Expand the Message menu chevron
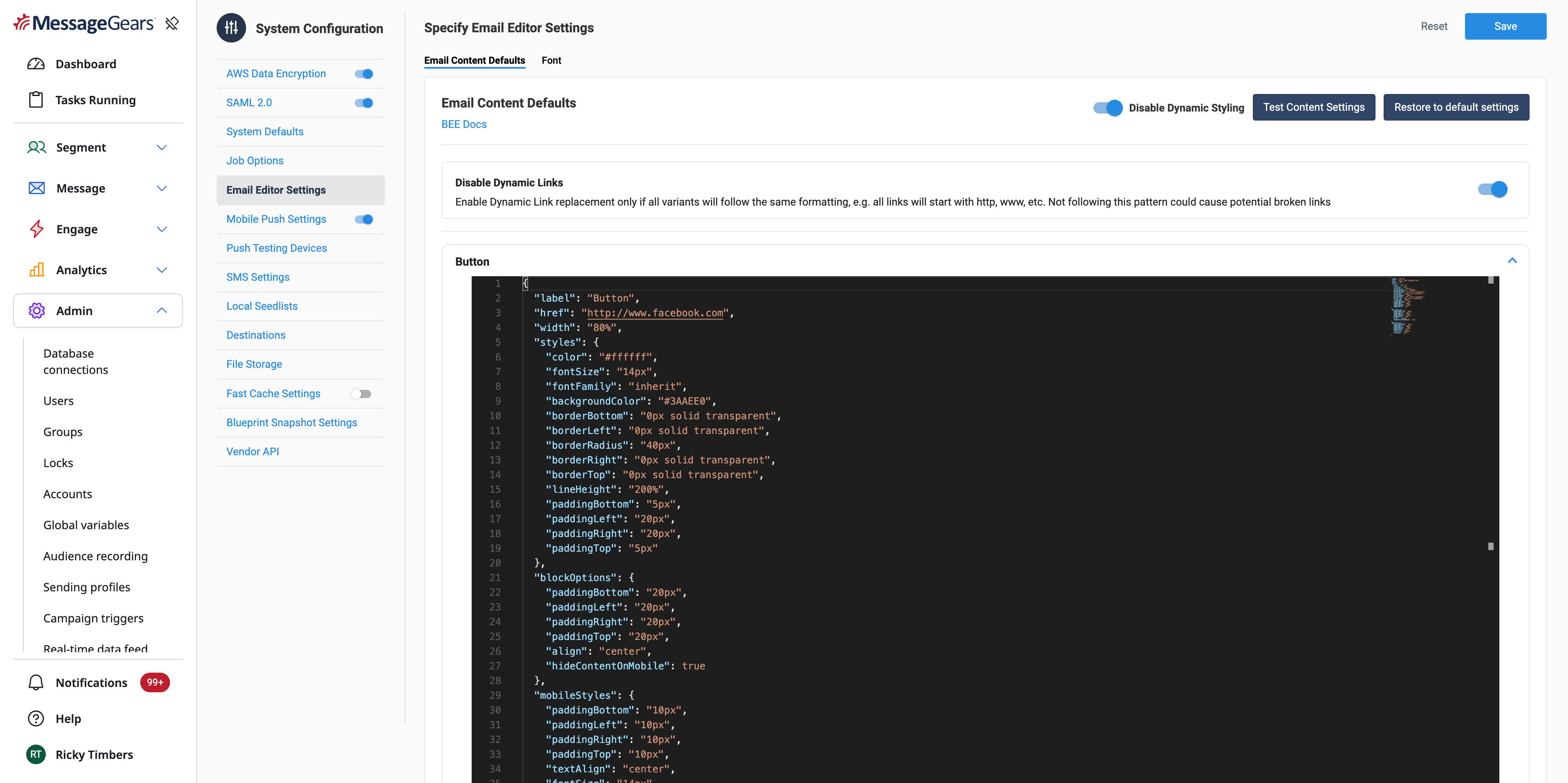Viewport: 1568px width, 783px height. pos(162,188)
